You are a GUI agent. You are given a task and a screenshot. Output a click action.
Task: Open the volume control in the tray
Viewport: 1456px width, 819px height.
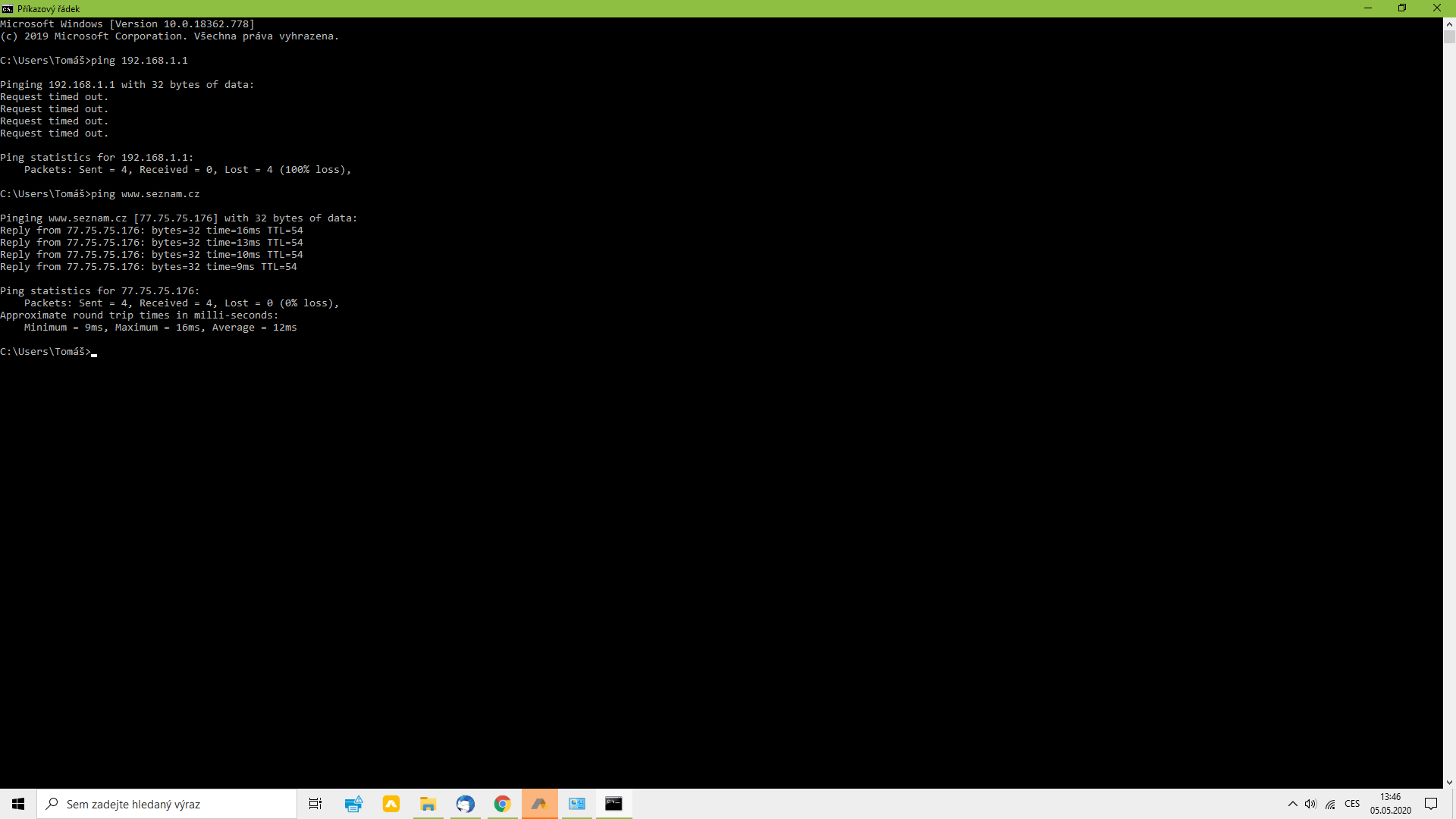pyautogui.click(x=1310, y=804)
